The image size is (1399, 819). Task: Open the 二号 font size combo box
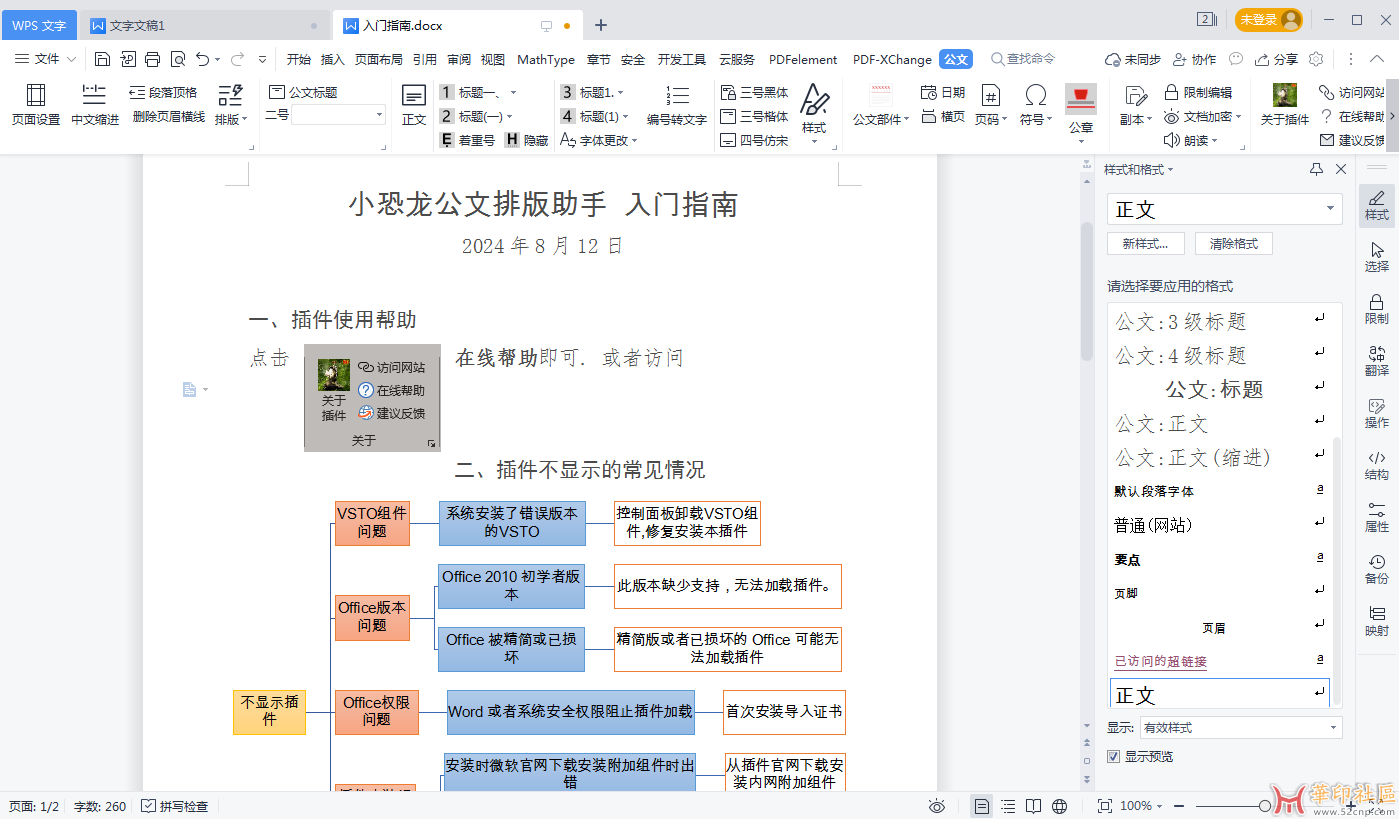click(338, 115)
